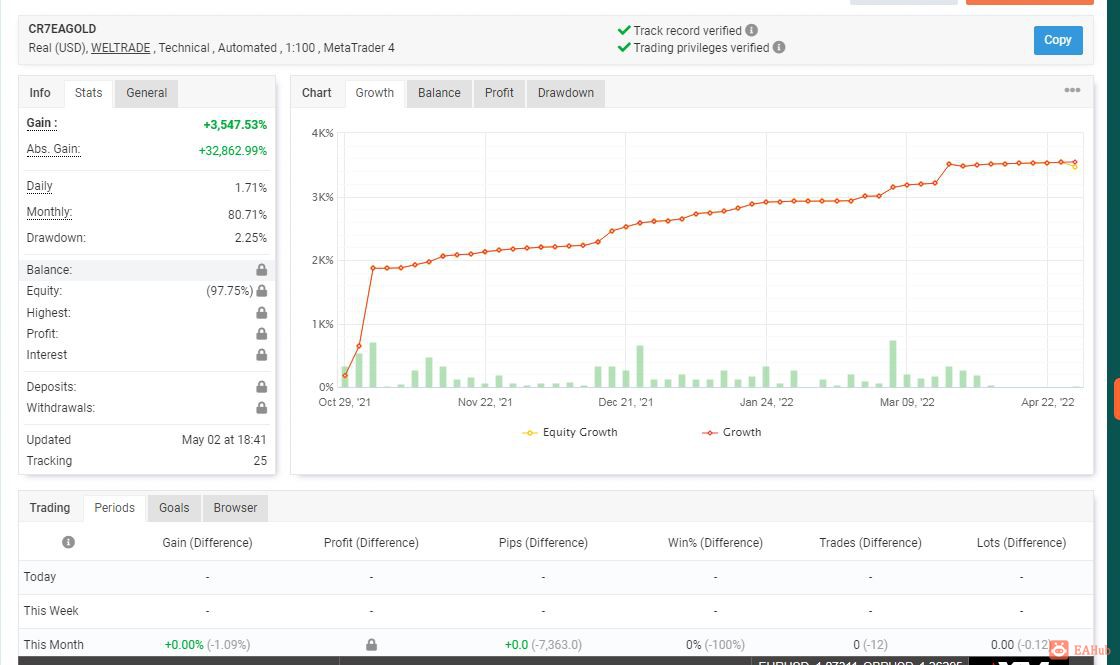Click info icon beside Trading privileges verified
This screenshot has width=1120, height=665.
tap(779, 47)
